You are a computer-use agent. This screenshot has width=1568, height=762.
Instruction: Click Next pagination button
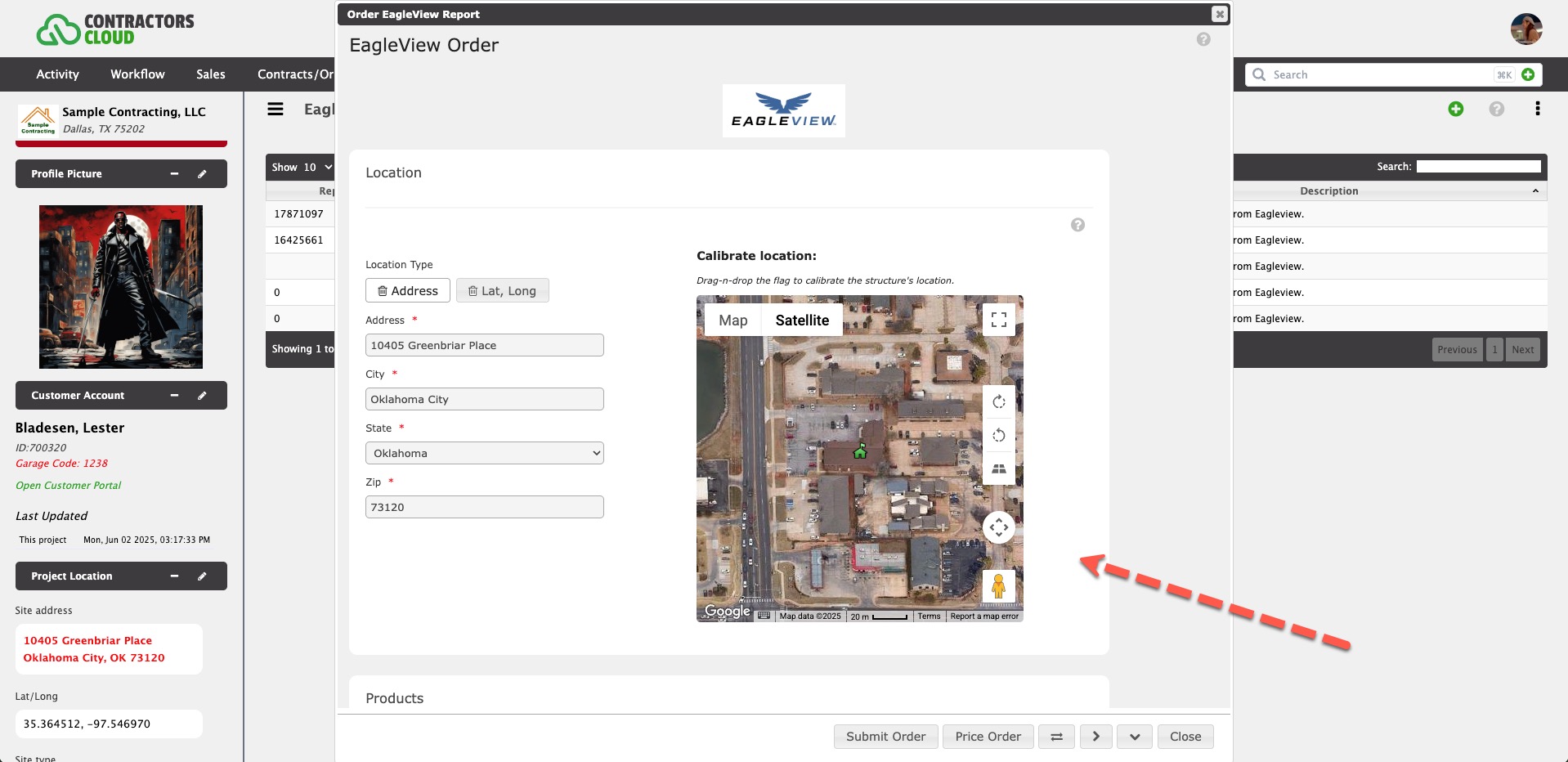click(x=1522, y=350)
